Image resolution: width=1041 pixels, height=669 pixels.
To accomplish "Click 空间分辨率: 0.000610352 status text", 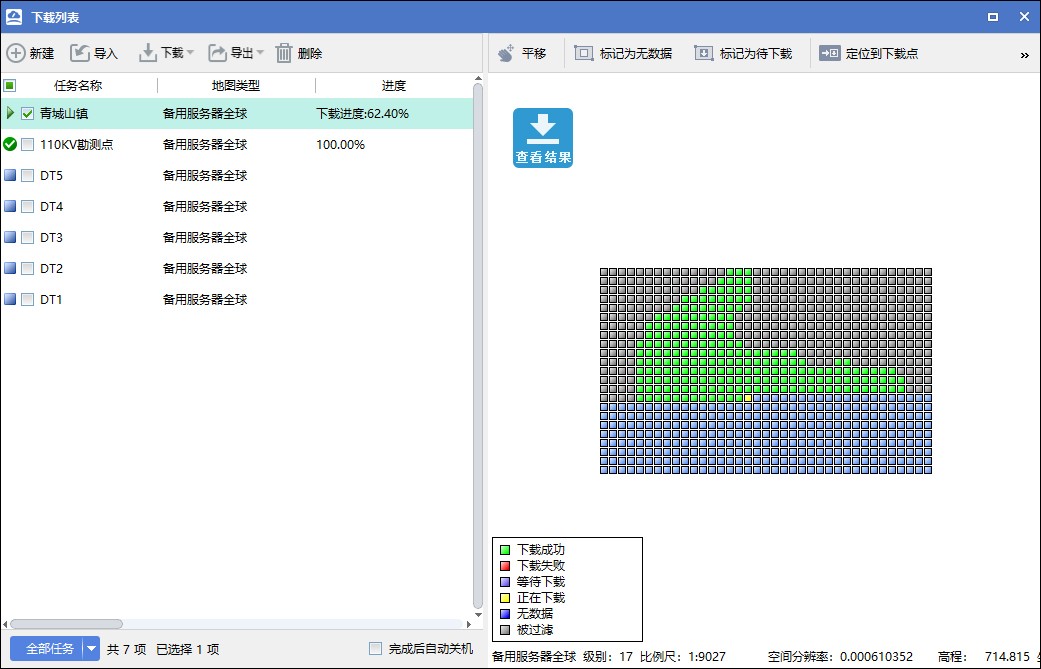I will (841, 656).
